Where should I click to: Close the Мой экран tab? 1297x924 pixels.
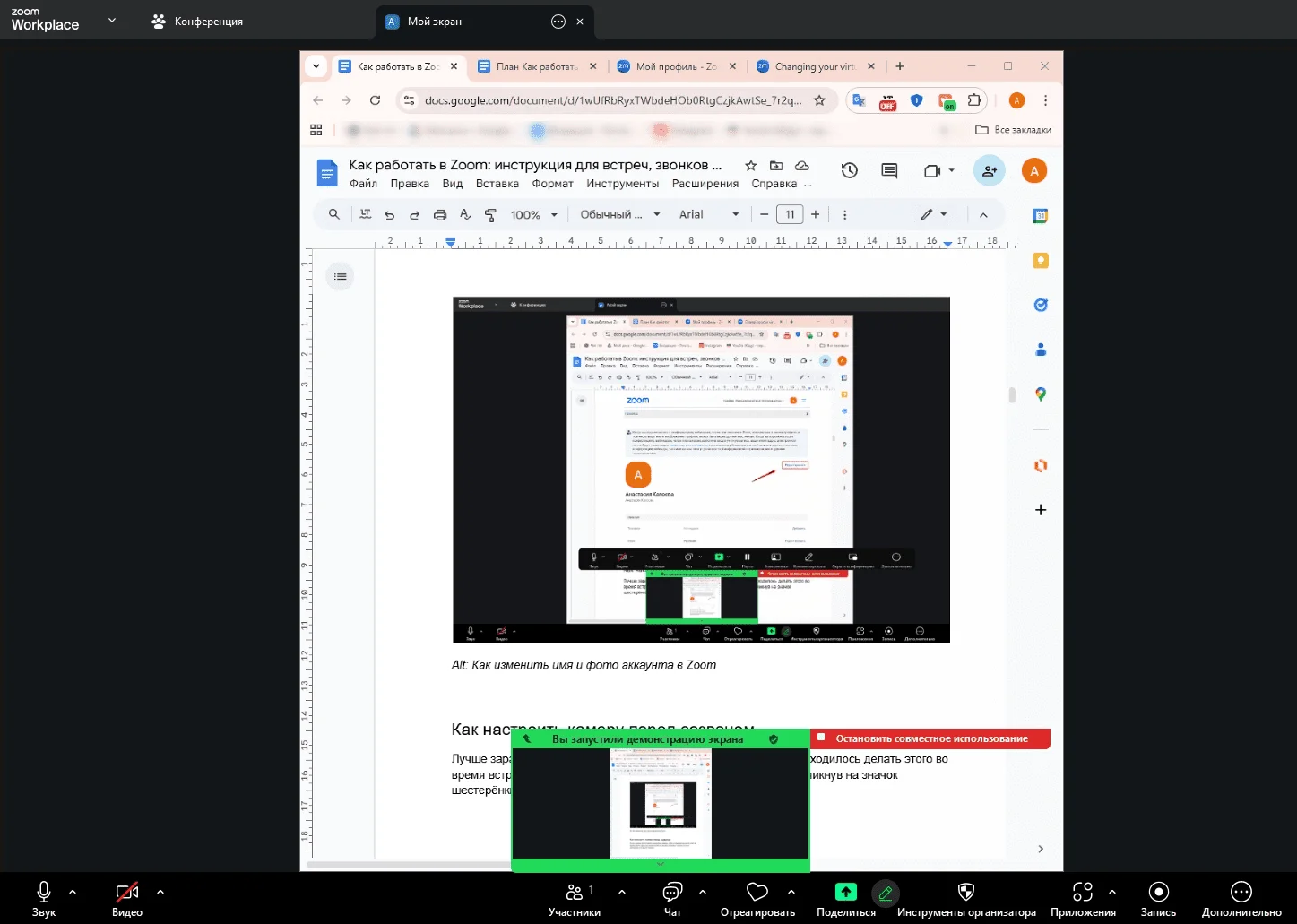click(580, 22)
